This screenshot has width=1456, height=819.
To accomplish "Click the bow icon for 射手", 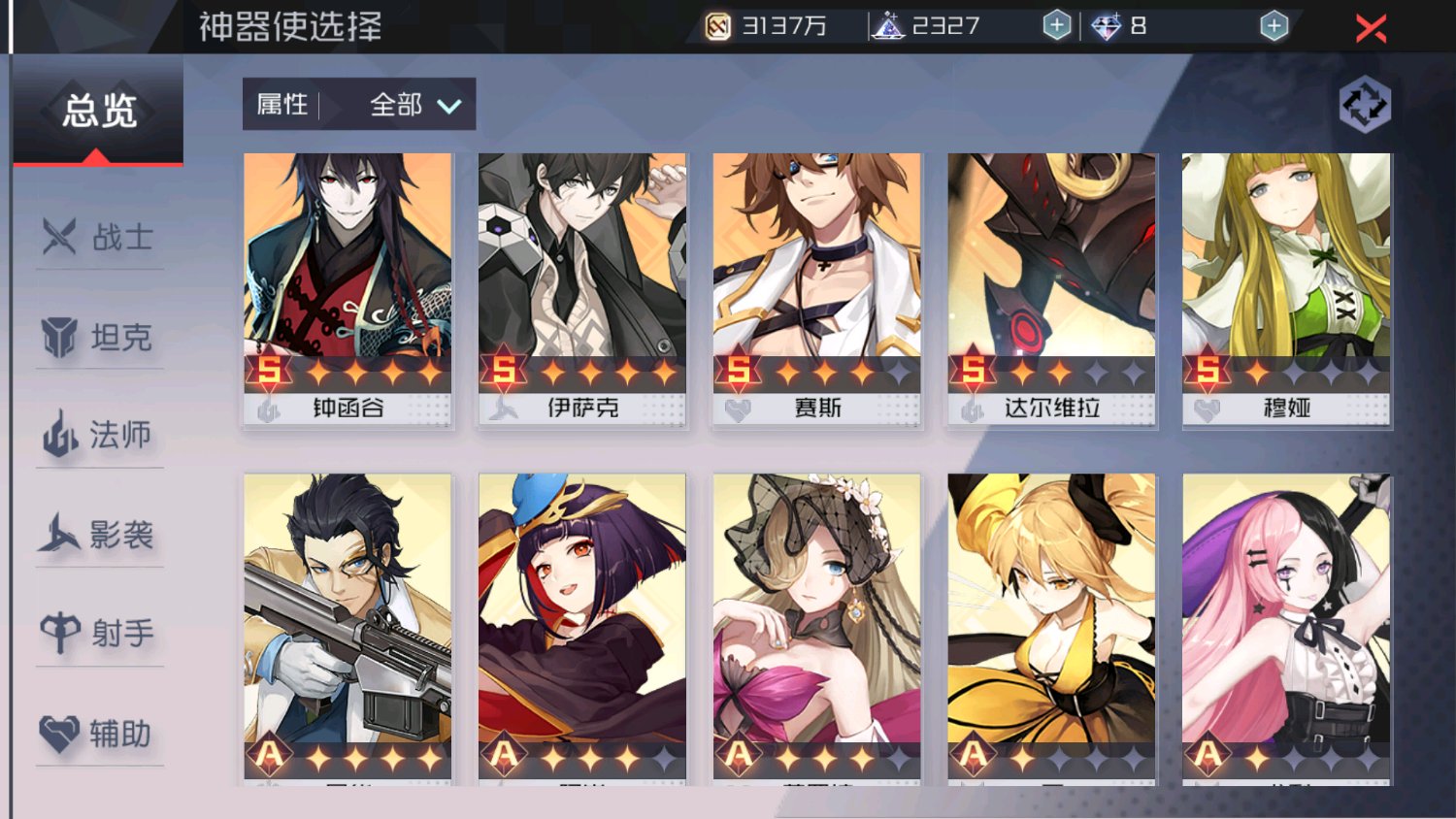I will pyautogui.click(x=60, y=634).
